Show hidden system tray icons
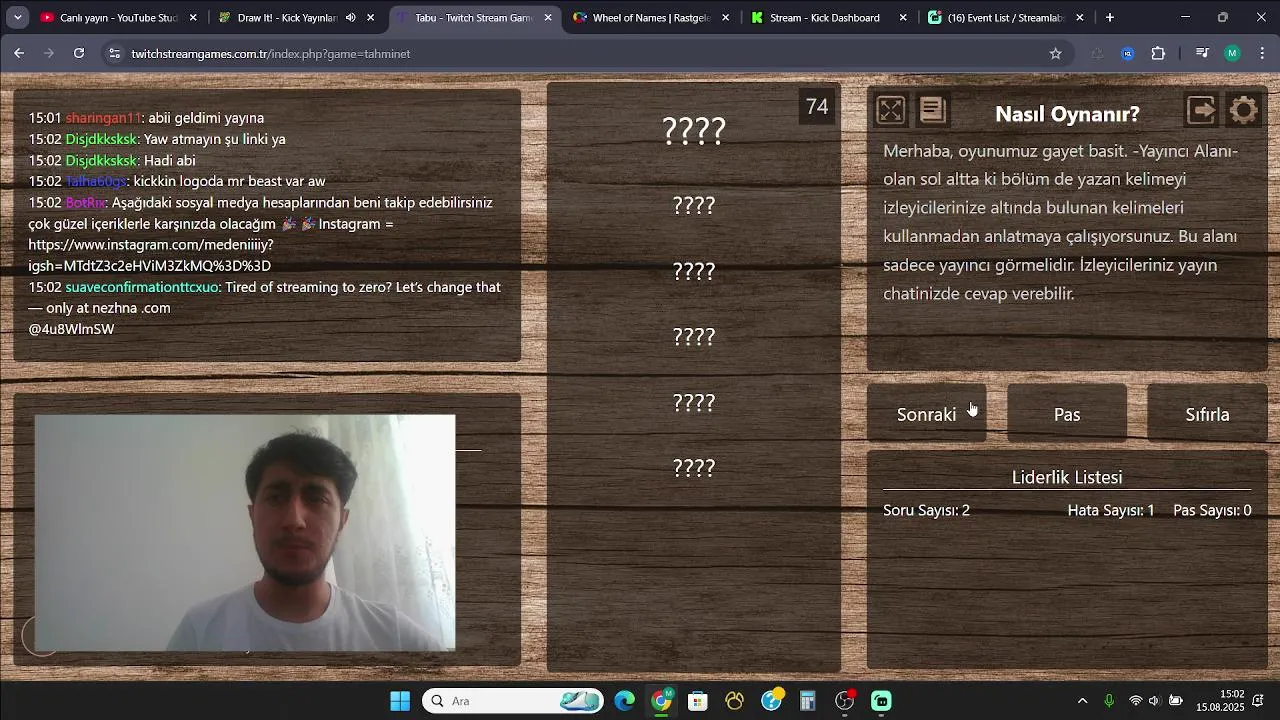 [x=1082, y=701]
